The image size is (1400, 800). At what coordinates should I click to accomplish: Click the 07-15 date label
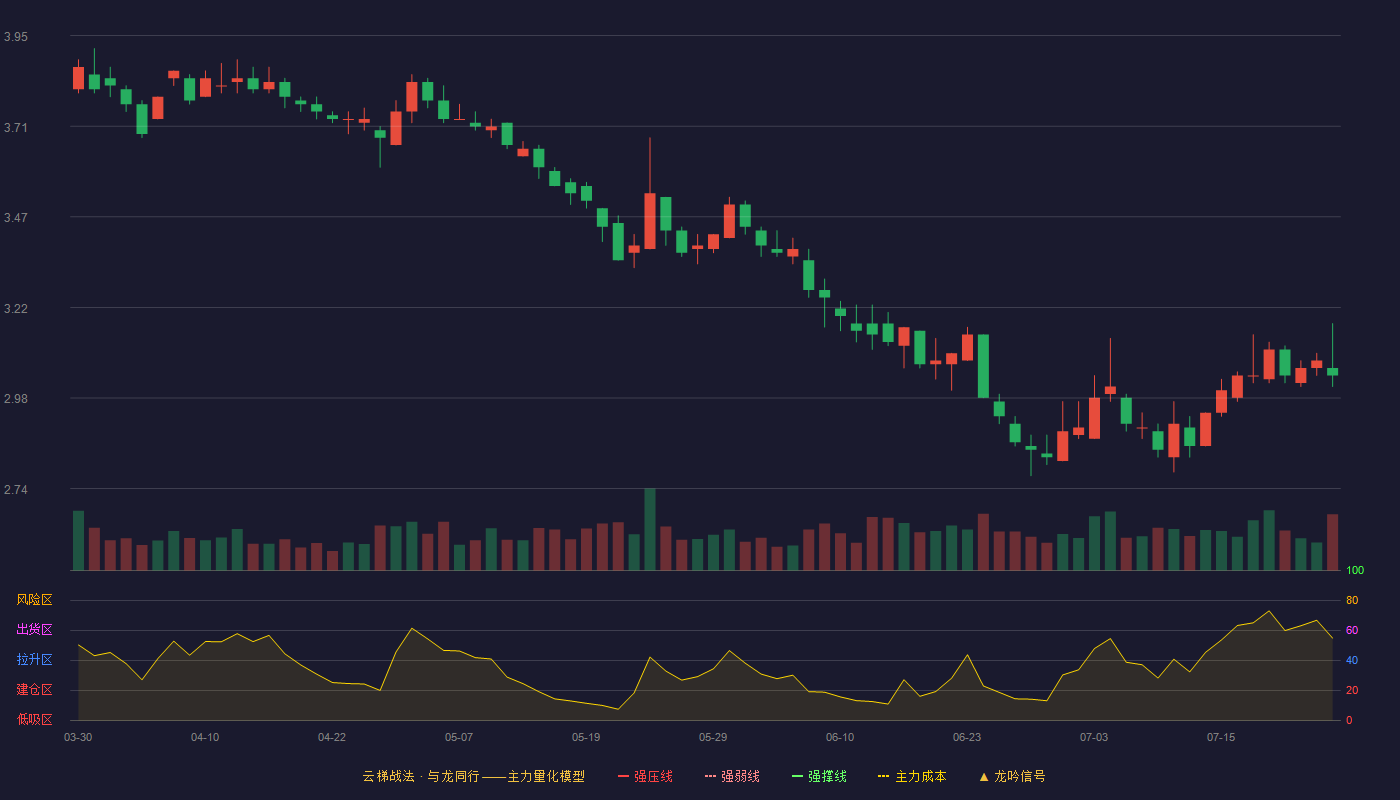(1221, 737)
